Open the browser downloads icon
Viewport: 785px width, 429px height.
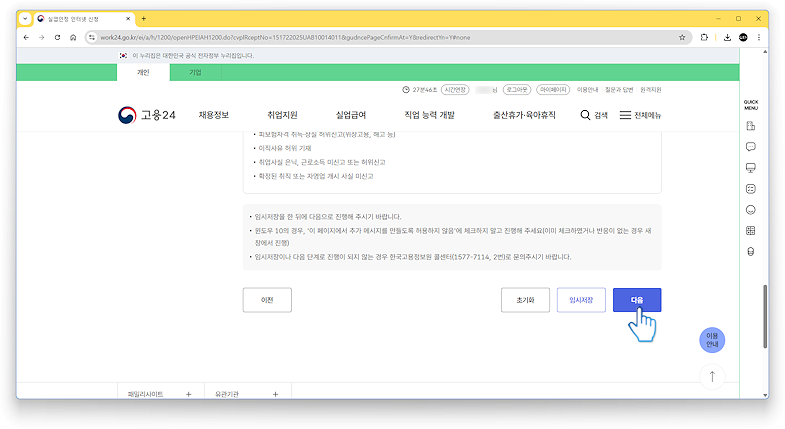point(727,38)
